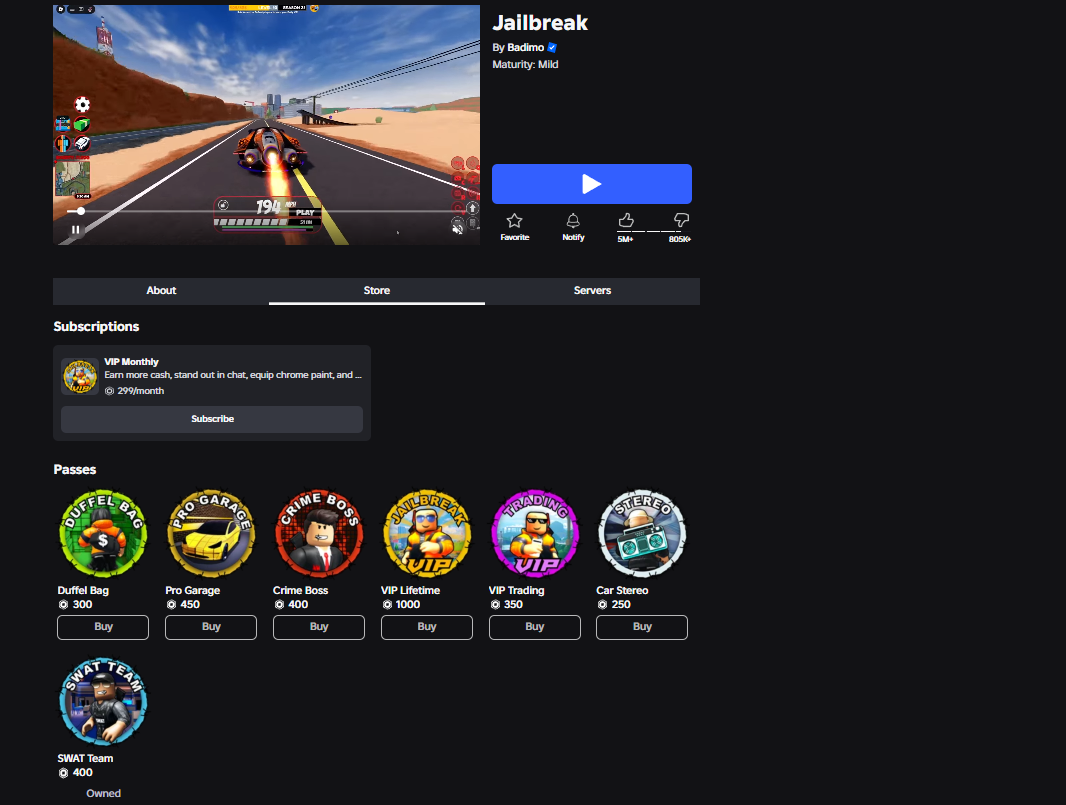1066x805 pixels.
Task: Open the Car Stereo pass name link
Action: tap(622, 590)
